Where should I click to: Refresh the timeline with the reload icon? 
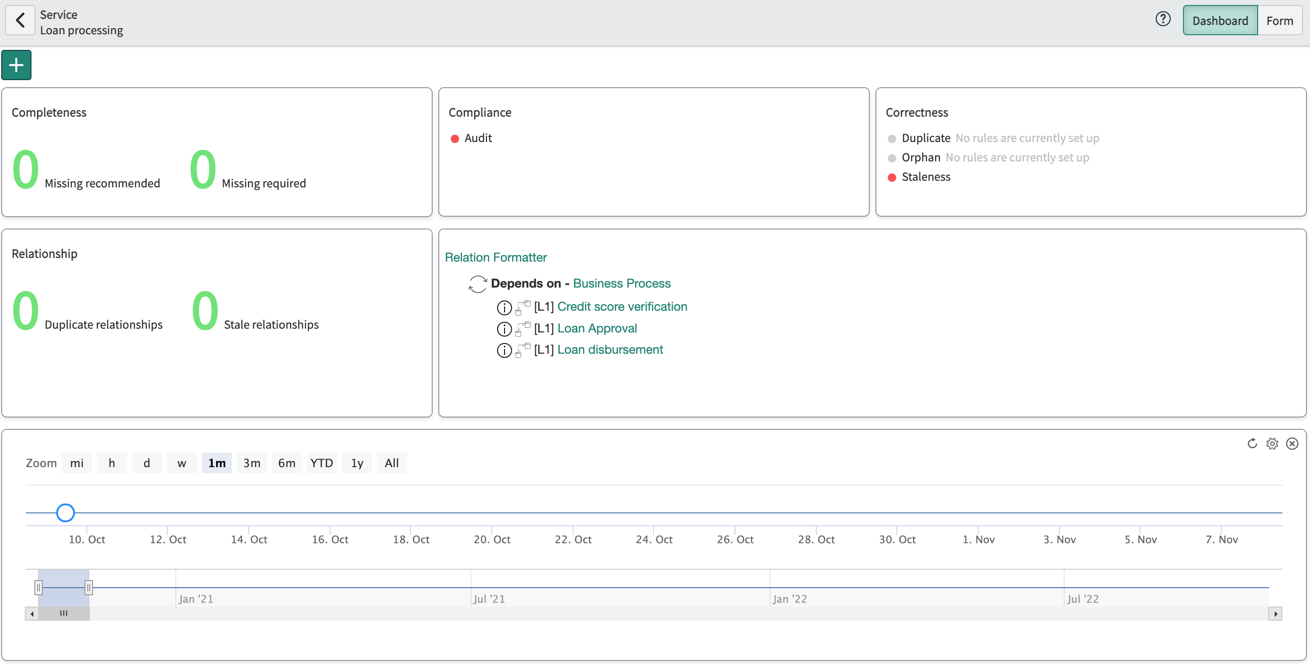[x=1252, y=443]
